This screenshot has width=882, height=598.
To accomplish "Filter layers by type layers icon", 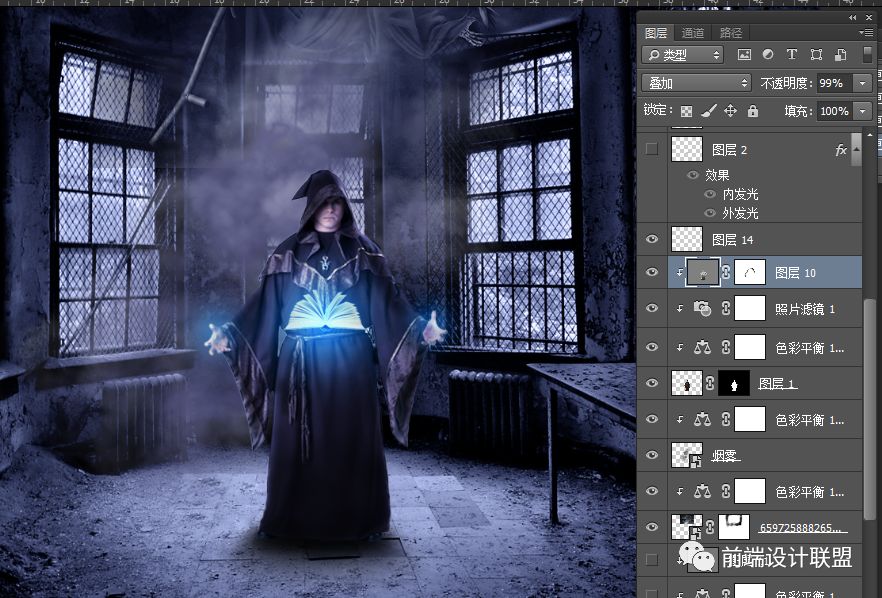I will click(x=791, y=55).
